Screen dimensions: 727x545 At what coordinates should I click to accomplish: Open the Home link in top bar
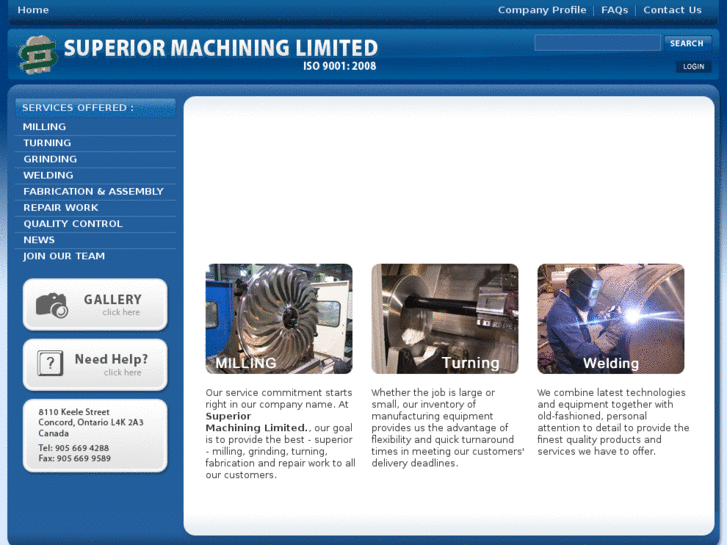click(33, 10)
